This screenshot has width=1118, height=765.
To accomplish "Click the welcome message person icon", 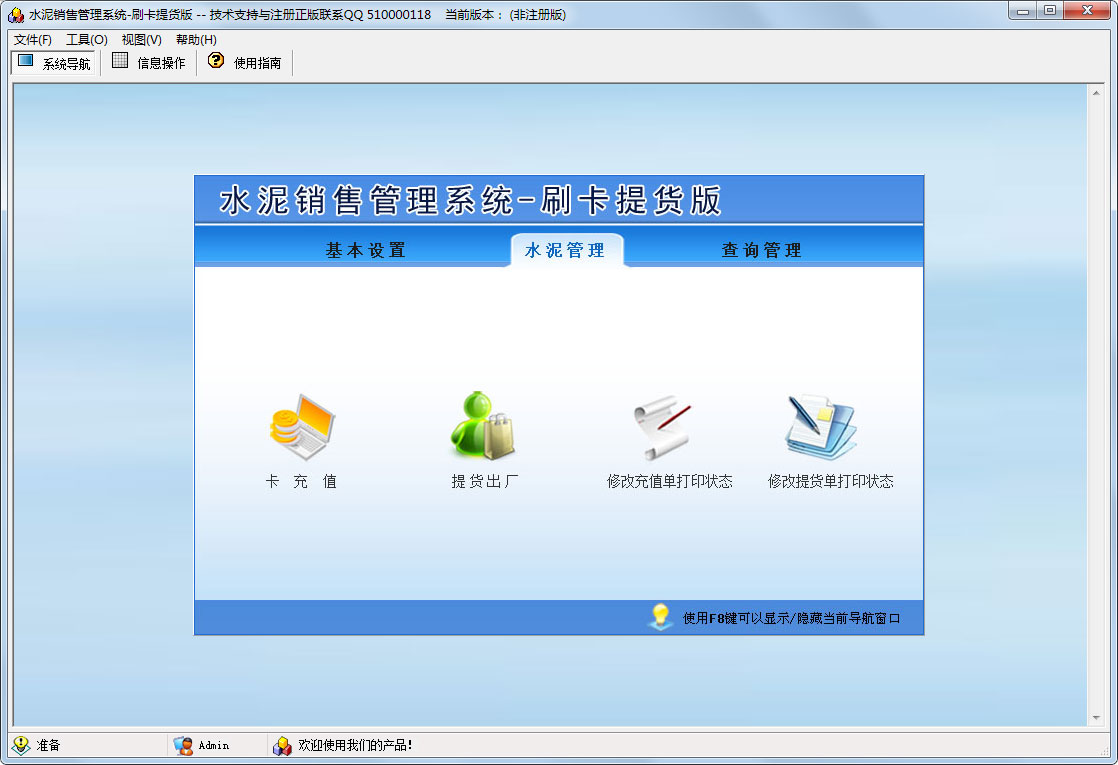I will (280, 746).
